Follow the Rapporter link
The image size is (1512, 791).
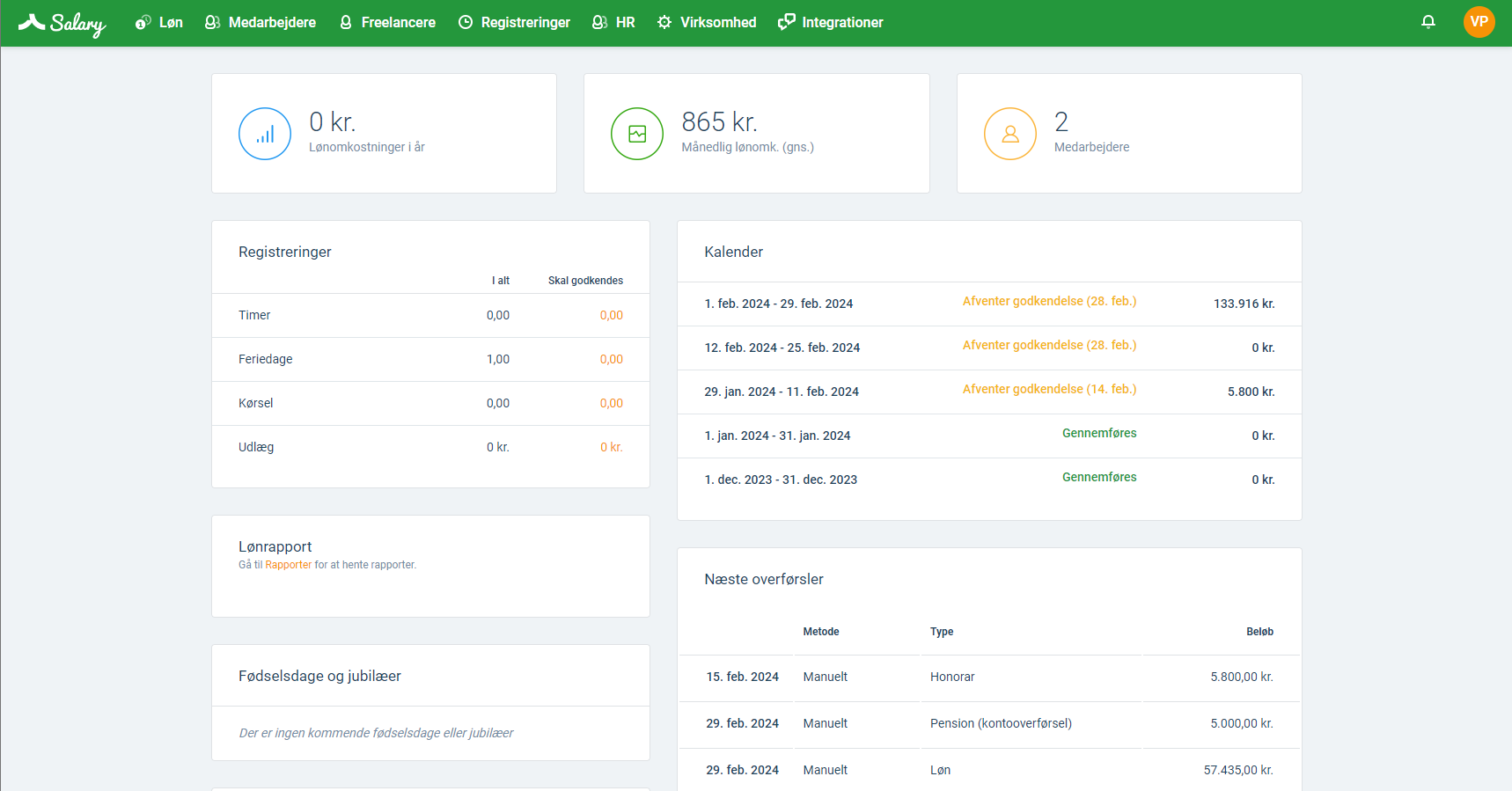pyautogui.click(x=289, y=565)
